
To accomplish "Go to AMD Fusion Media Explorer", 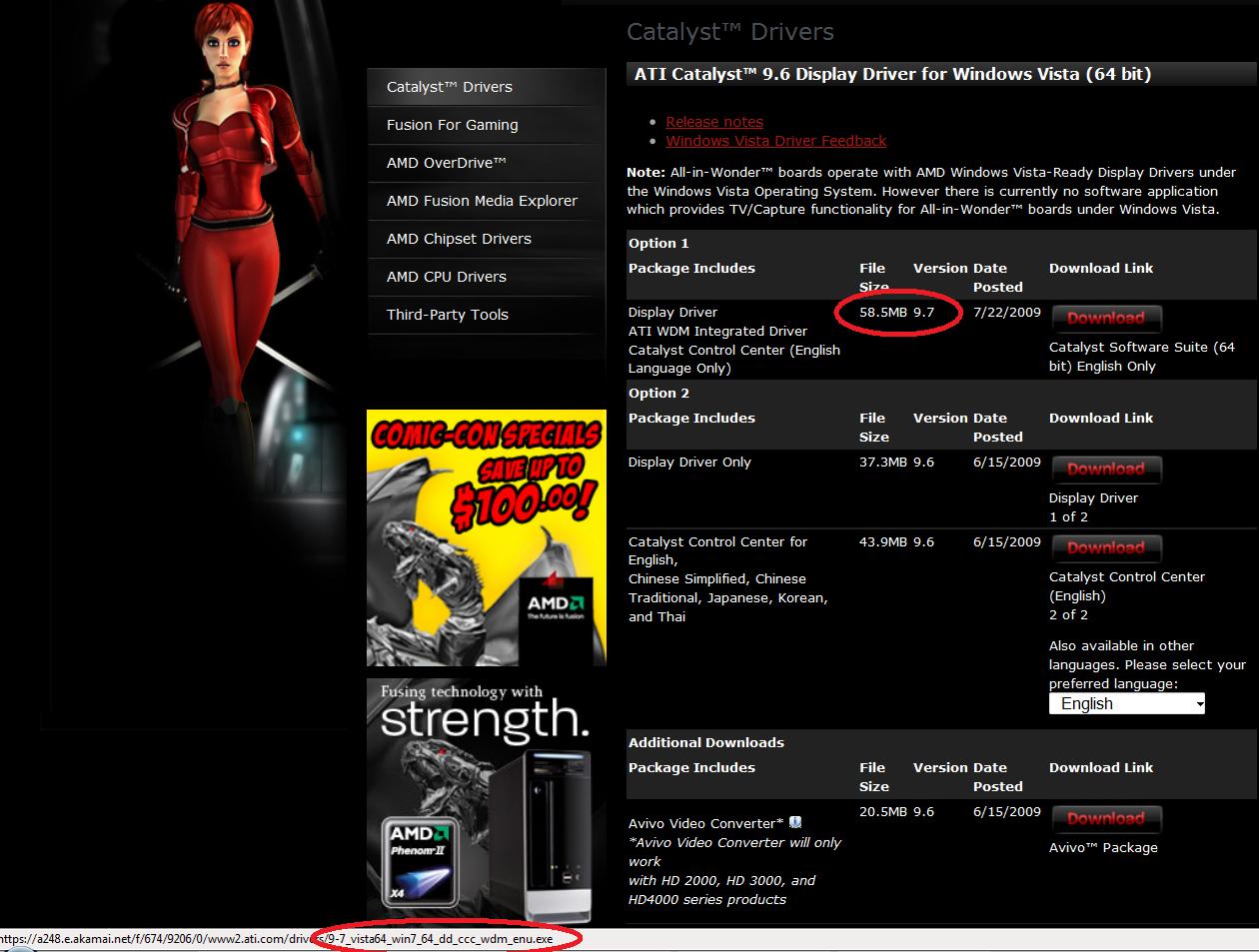I will 487,201.
